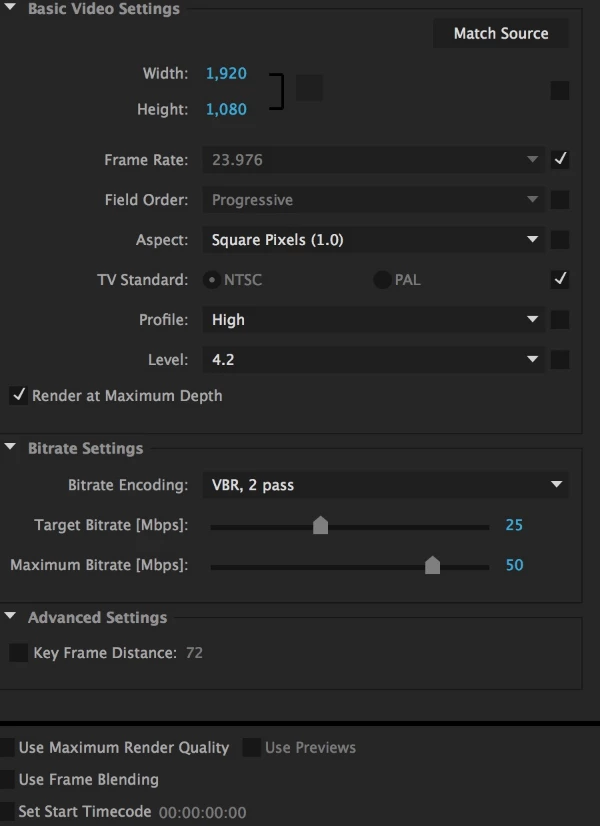600x826 pixels.
Task: Click the Maximum Bitrate slider handle
Action: (x=432, y=565)
